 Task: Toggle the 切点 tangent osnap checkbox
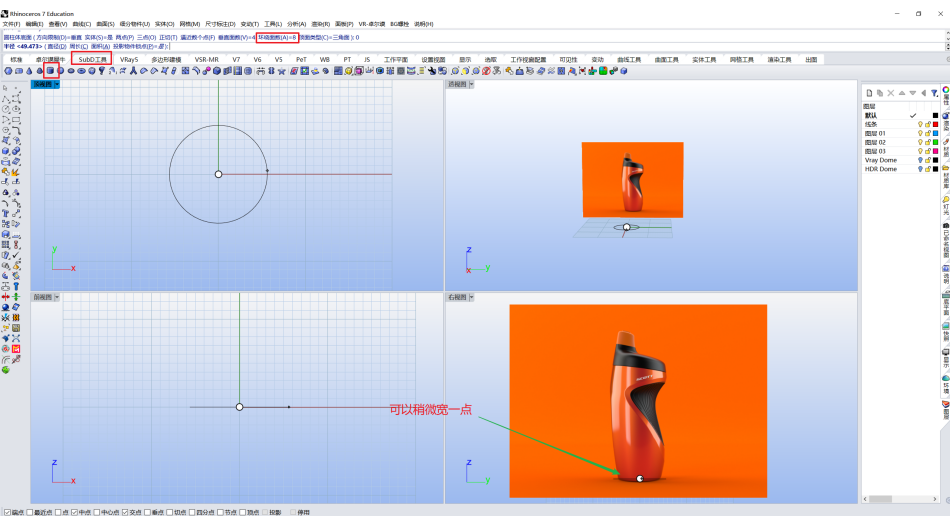pyautogui.click(x=170, y=512)
